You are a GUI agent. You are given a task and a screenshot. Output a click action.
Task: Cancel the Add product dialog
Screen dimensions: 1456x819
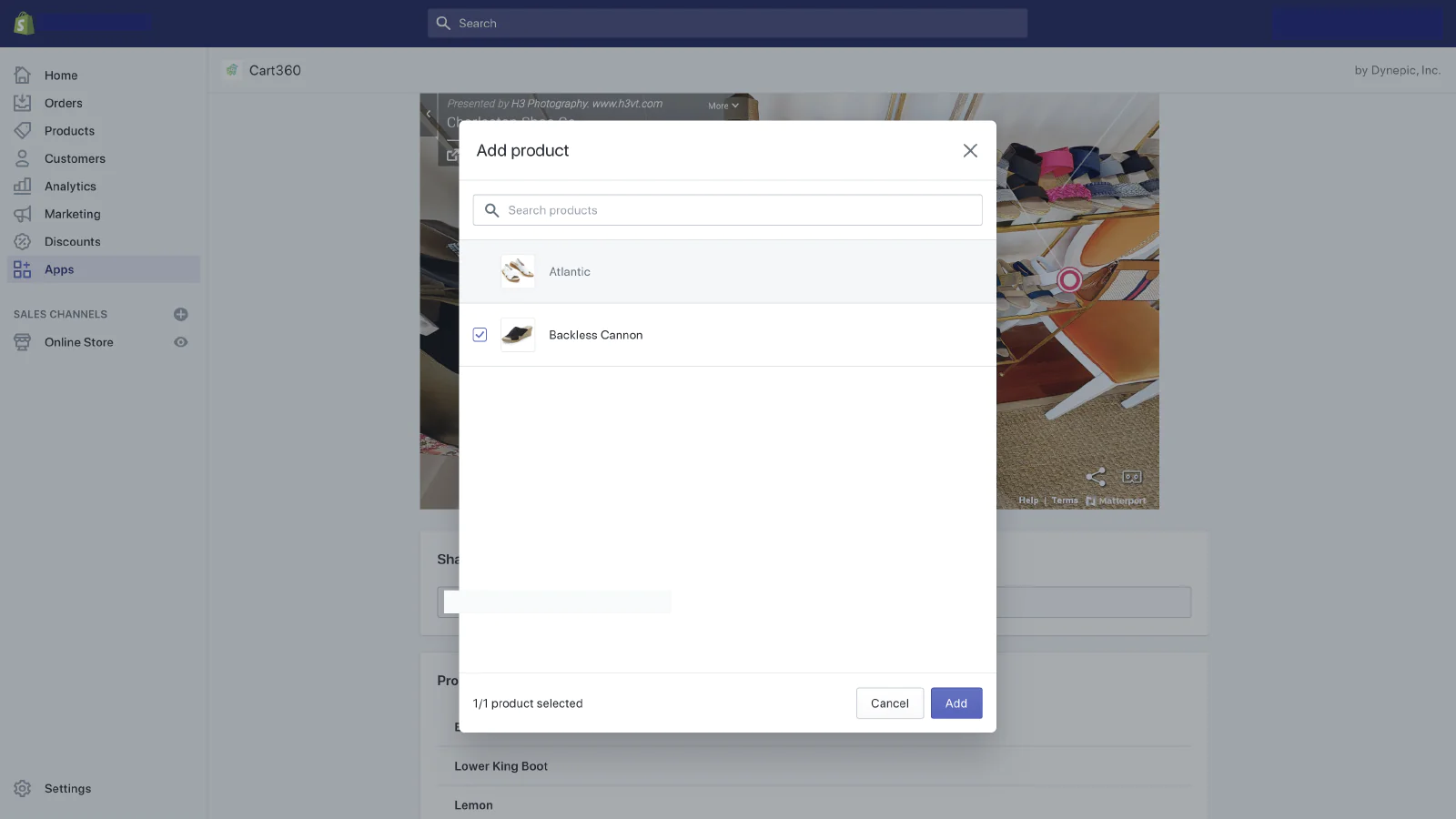(890, 703)
